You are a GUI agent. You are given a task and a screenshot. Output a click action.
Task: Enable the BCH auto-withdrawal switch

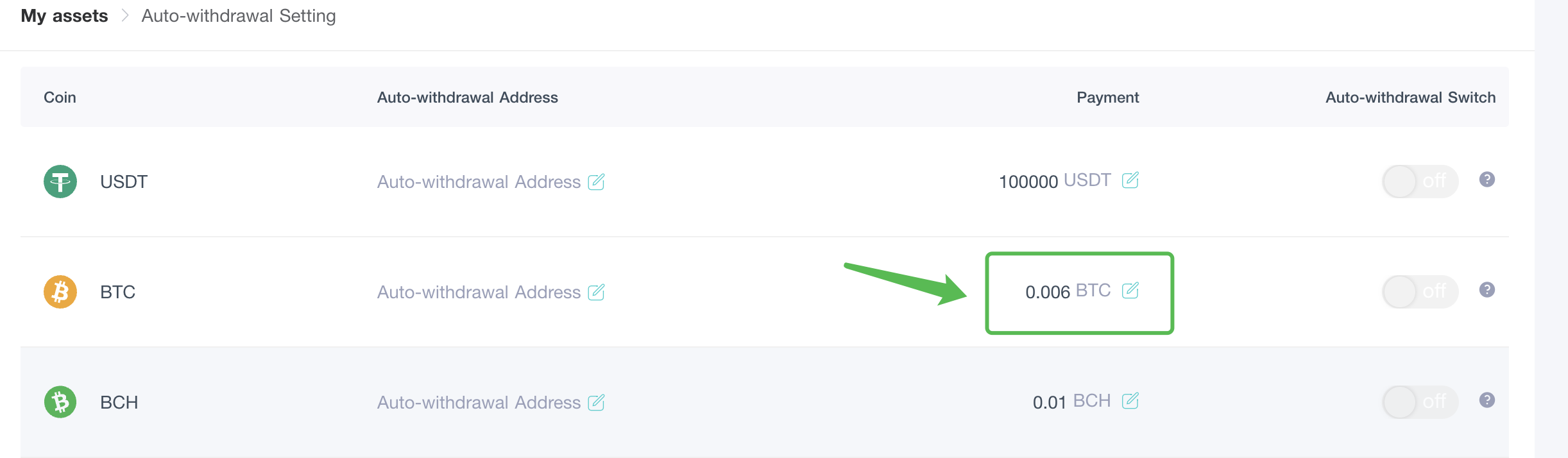[x=1420, y=402]
